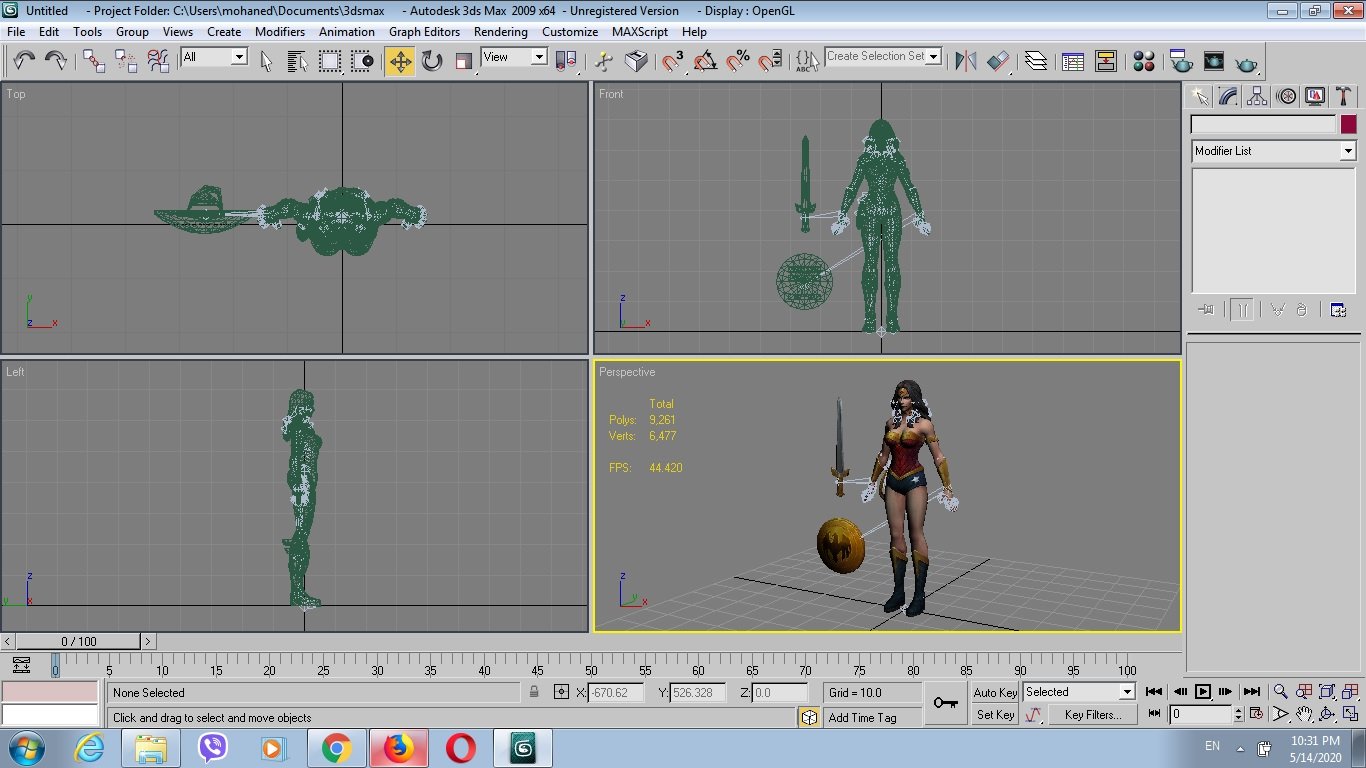Viewport: 1366px width, 768px height.
Task: Open the Layer Manager
Action: 1037,61
